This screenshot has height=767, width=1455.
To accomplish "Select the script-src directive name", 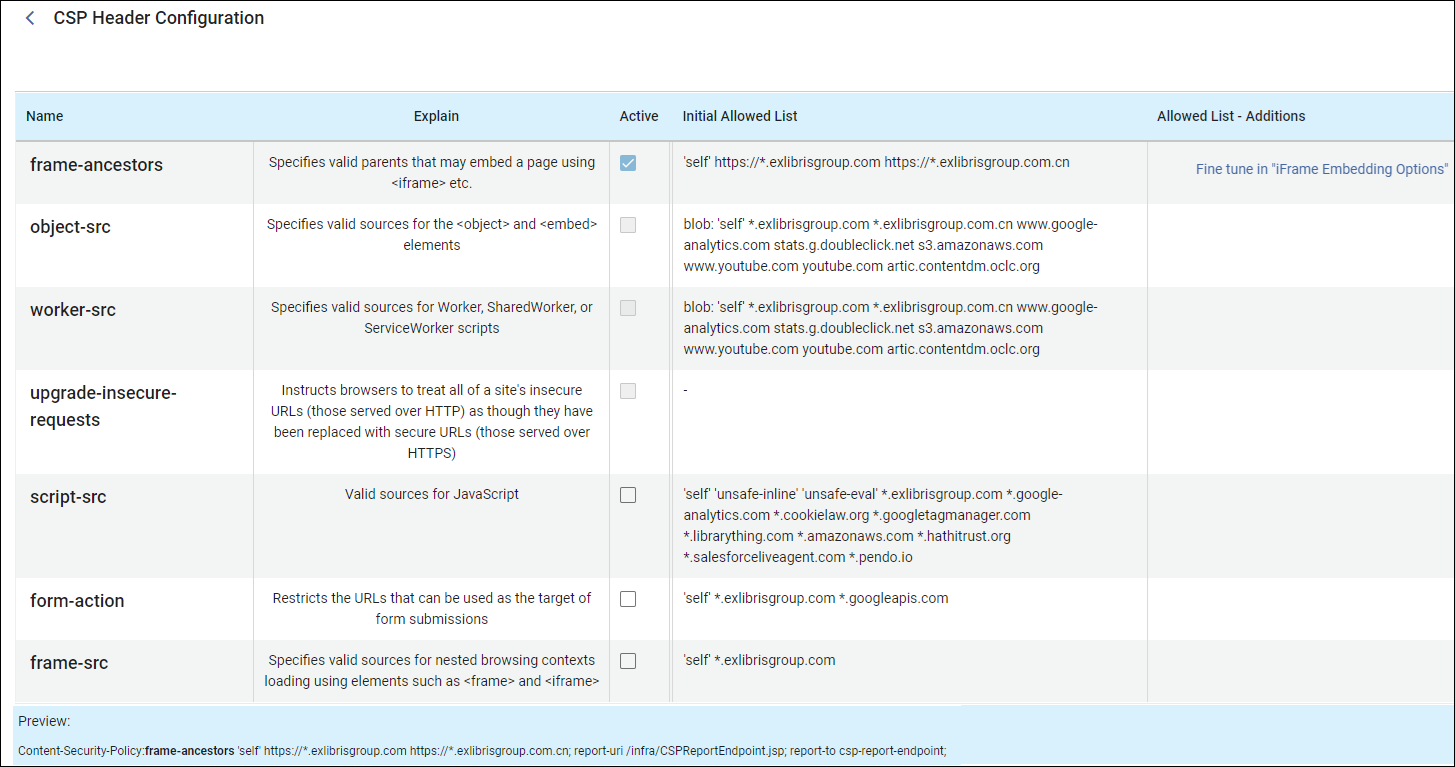I will 68,497.
